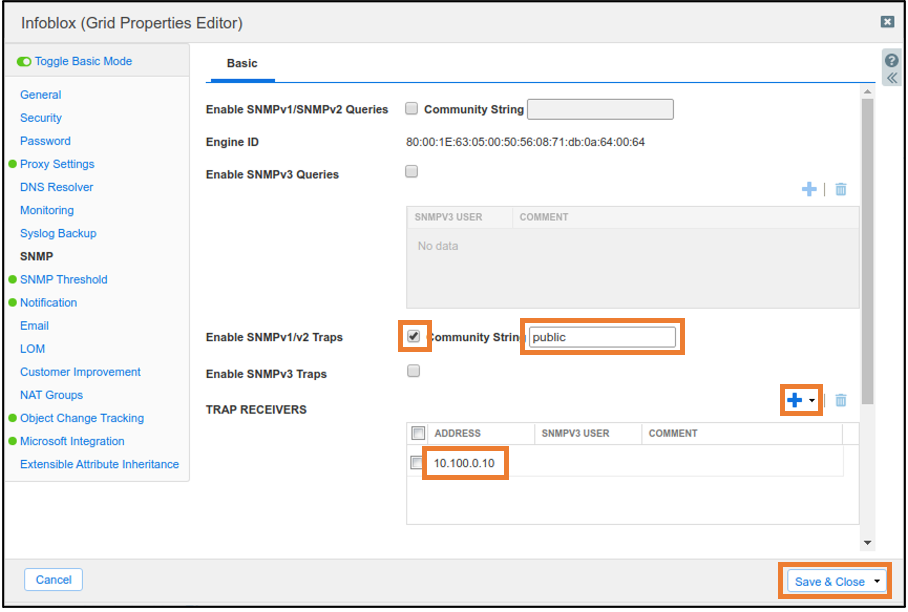Add a trap receiver with plus icon
Screen dimensions: 908x612
point(794,400)
